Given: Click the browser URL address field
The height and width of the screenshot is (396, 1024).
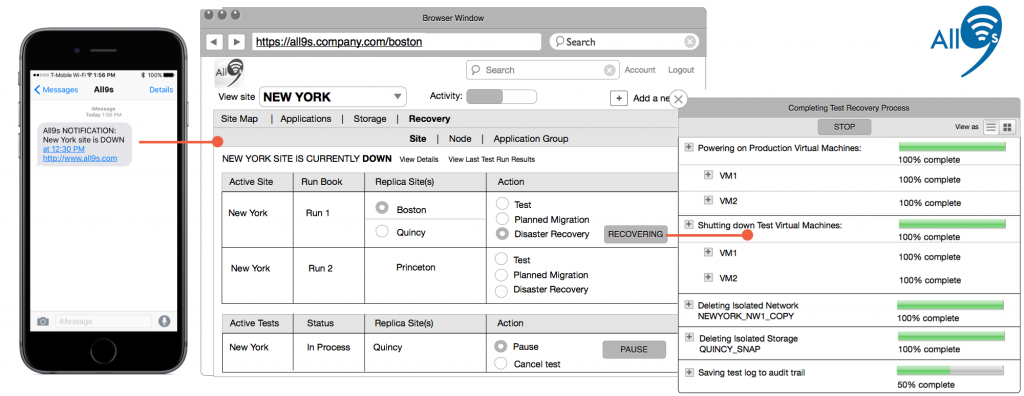Looking at the screenshot, I should 396,42.
